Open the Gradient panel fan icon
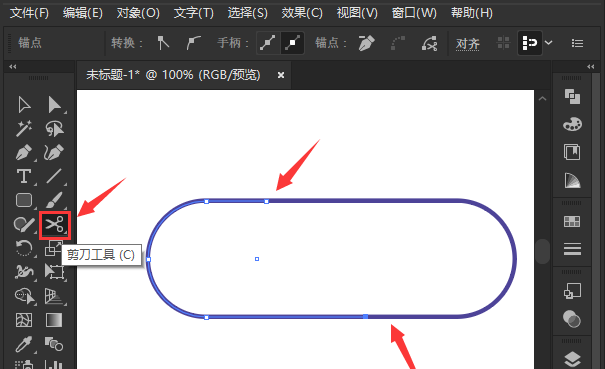Viewport: 605px width, 369px height. pos(572,180)
